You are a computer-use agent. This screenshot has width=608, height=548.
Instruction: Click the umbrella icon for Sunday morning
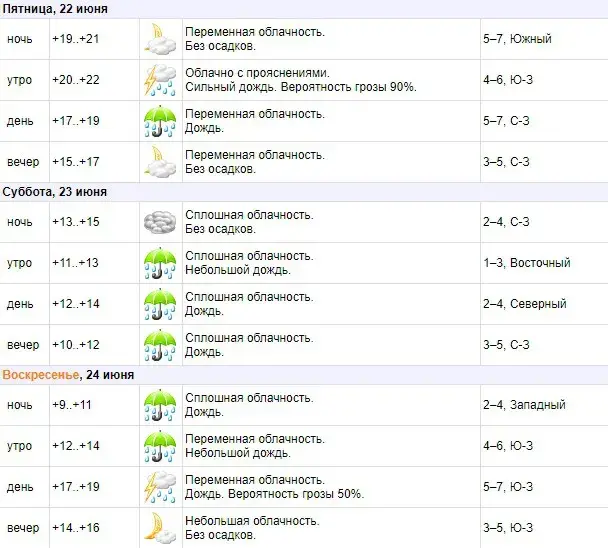pyautogui.click(x=160, y=446)
